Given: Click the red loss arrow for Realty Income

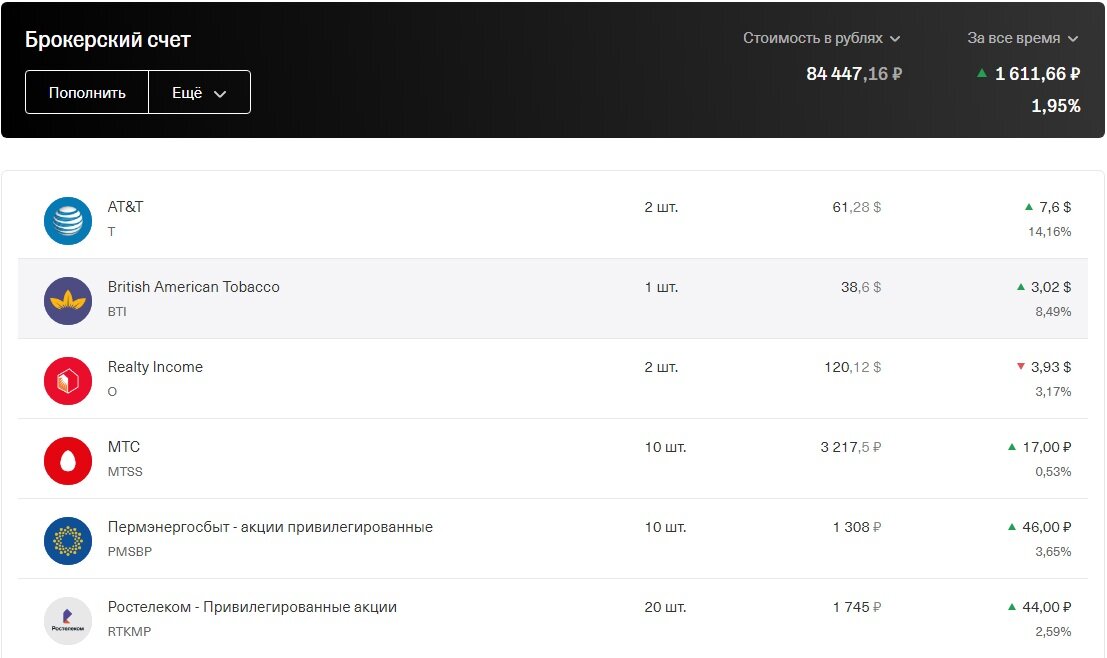Looking at the screenshot, I should (x=1020, y=366).
